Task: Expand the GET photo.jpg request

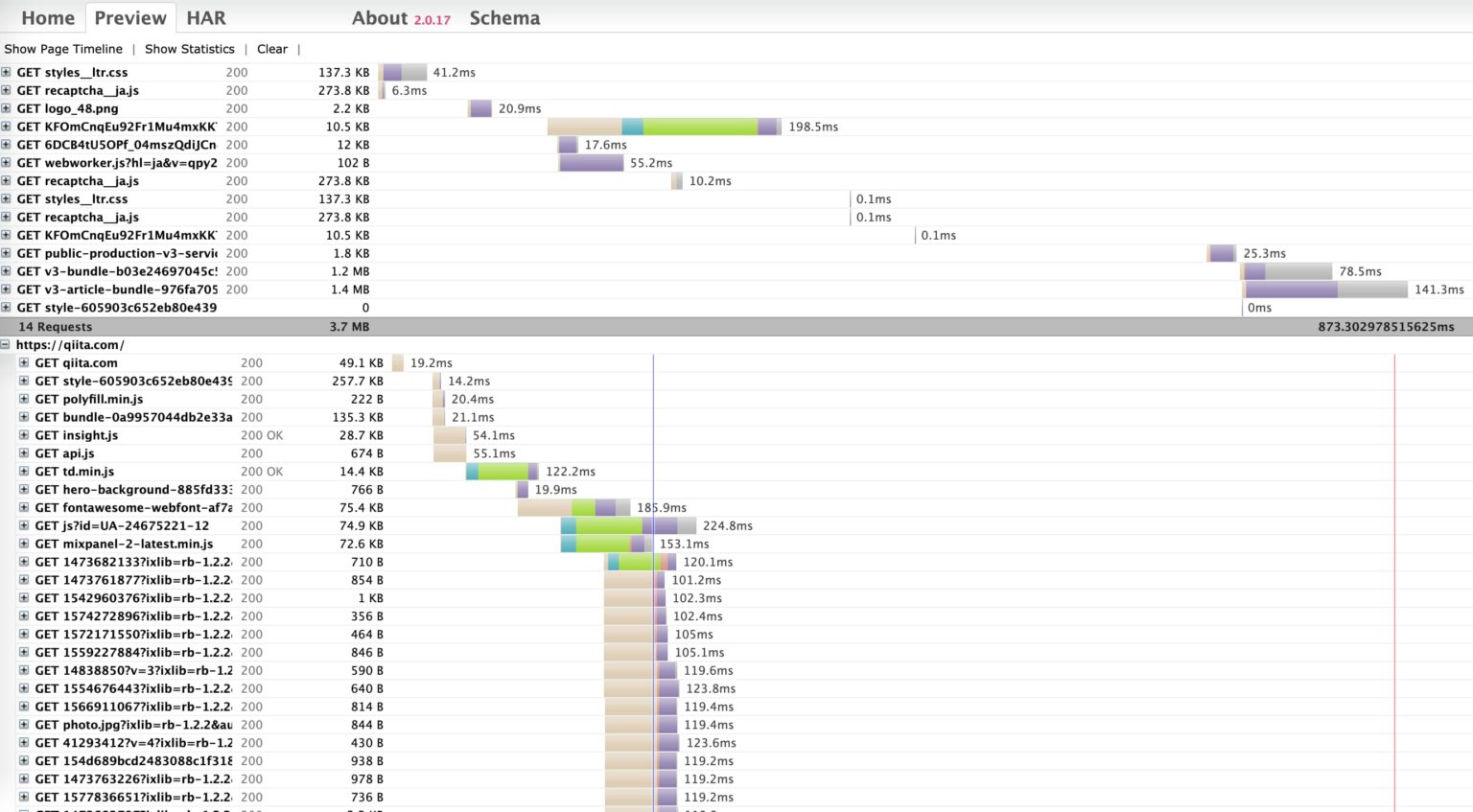Action: (x=24, y=725)
